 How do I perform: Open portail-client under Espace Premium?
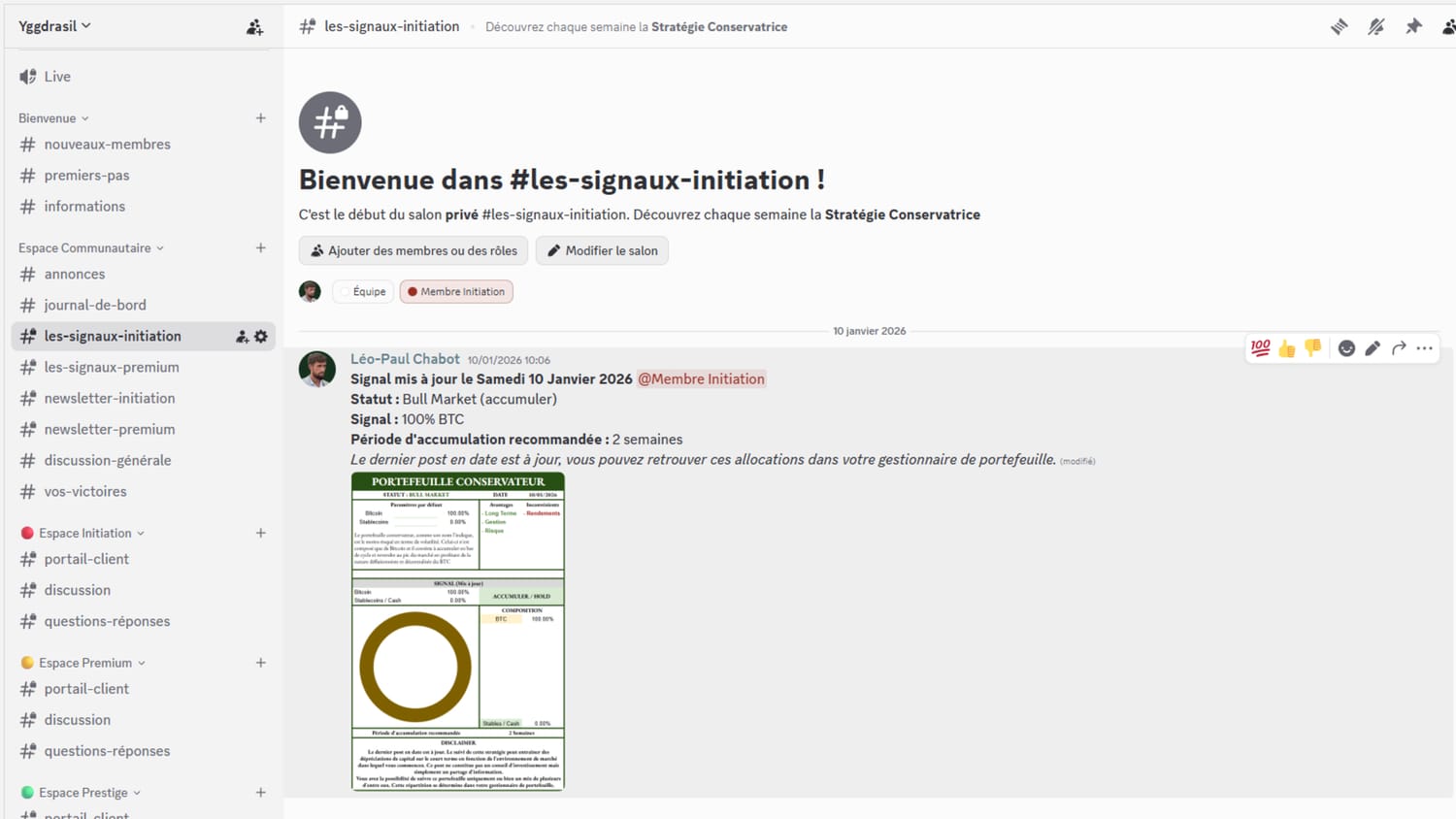click(143, 689)
